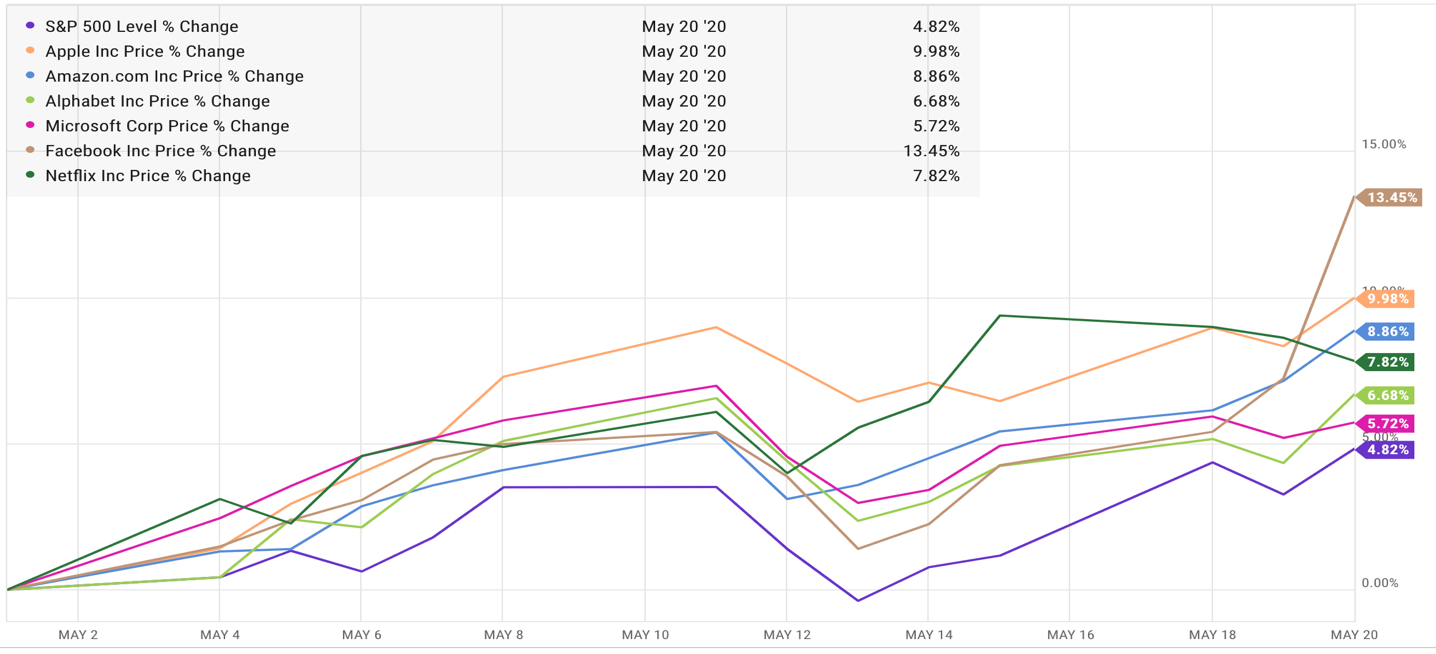Click the magenta 5.72% end-of-line flag
The image size is (1436, 654).
click(1385, 425)
